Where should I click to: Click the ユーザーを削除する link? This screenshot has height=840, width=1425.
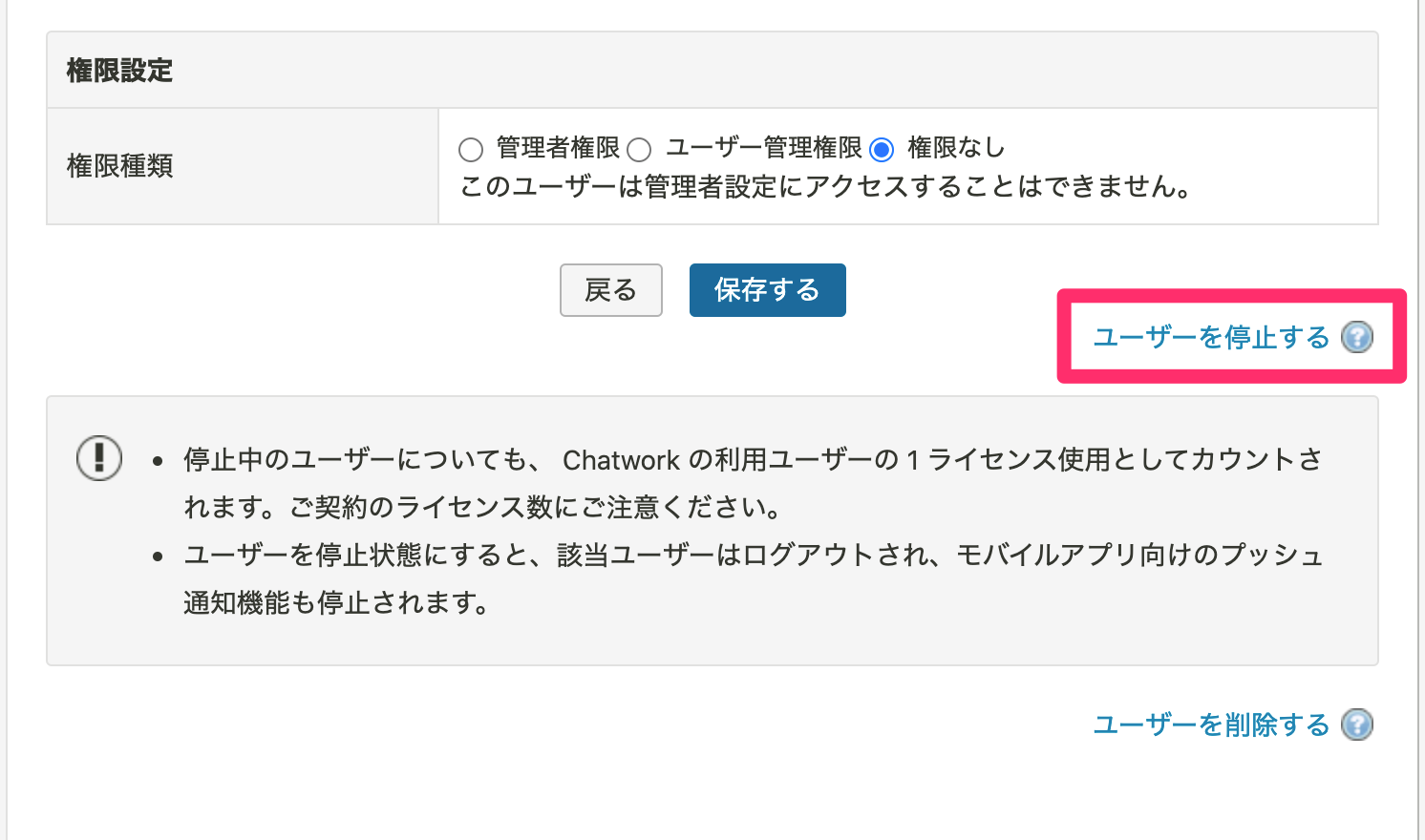click(1210, 725)
